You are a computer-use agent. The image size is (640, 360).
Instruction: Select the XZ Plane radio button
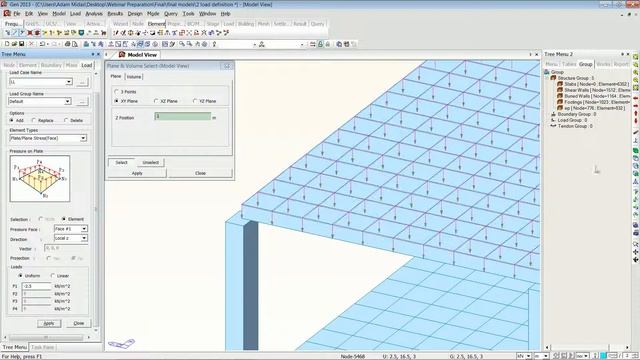coord(156,101)
